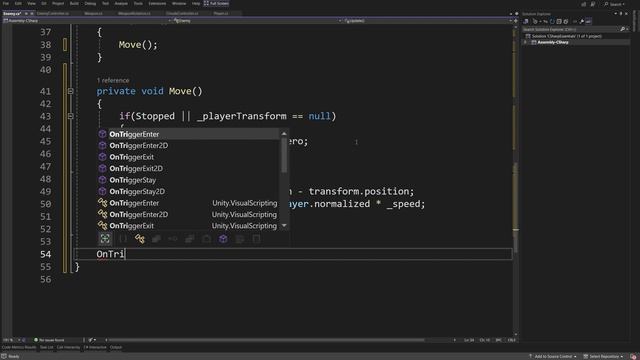
Task: Open the File menu
Action: point(6,3)
